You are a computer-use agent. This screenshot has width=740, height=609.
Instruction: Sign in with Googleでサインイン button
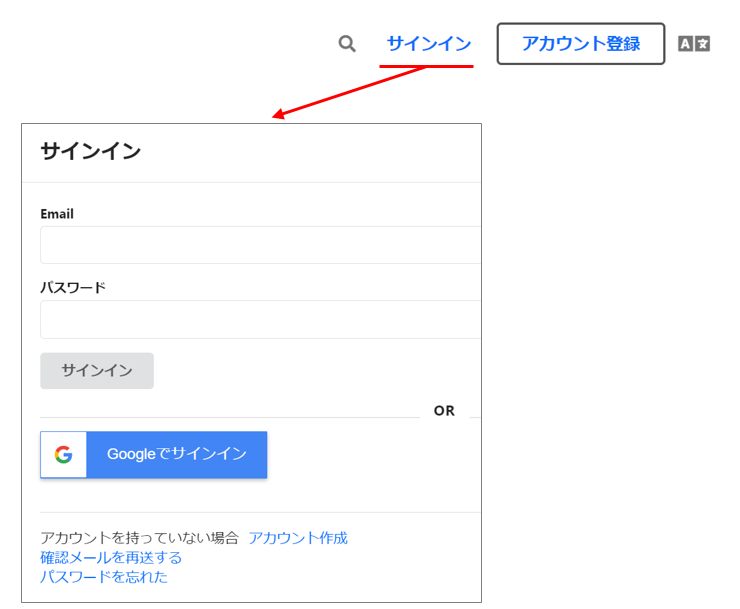(x=153, y=455)
